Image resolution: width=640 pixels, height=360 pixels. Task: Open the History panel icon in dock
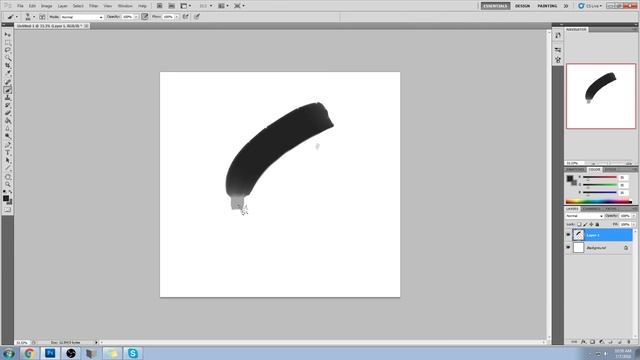[x=558, y=36]
